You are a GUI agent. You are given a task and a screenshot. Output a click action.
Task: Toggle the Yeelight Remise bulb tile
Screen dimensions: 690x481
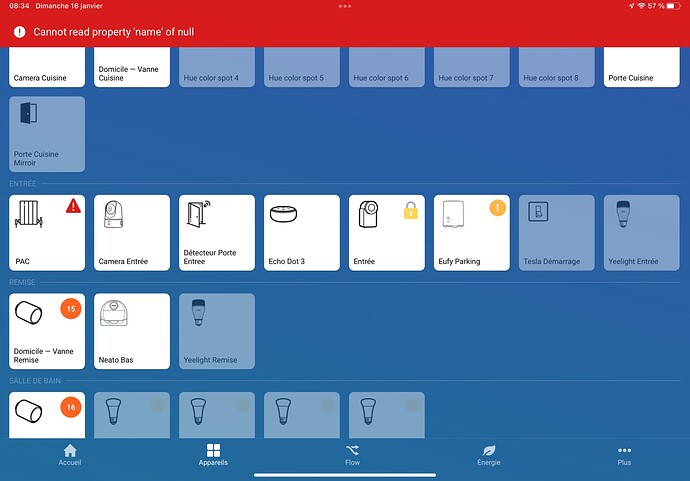[x=217, y=331]
